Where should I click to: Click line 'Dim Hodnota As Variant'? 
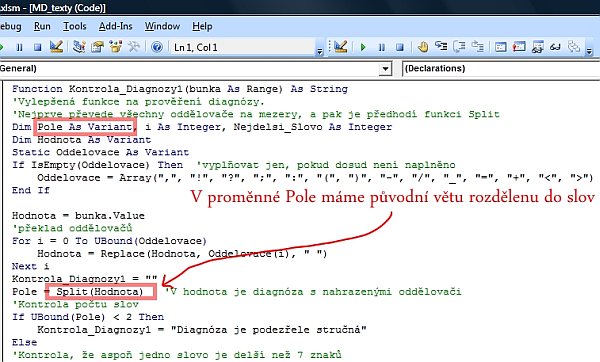pyautogui.click(x=82, y=140)
